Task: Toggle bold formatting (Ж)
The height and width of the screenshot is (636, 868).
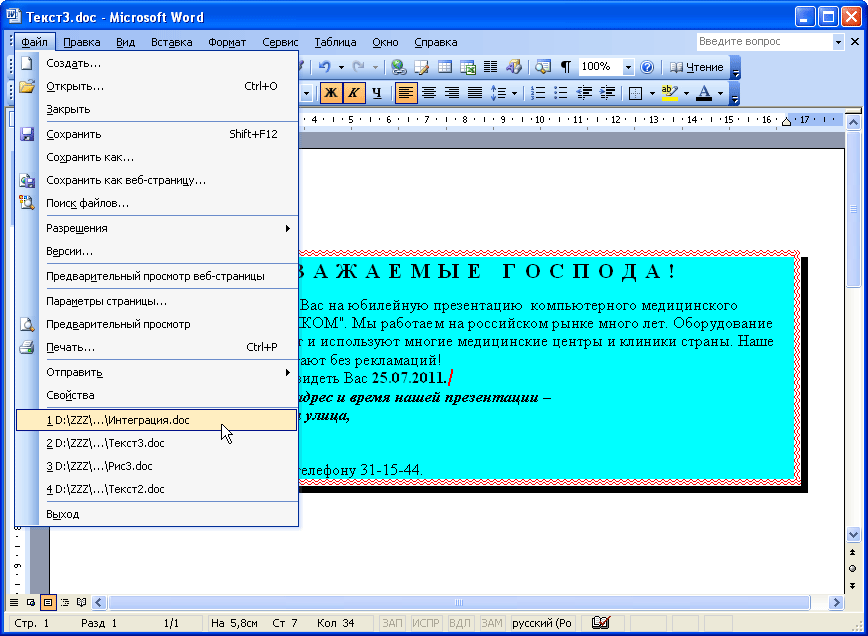Action: pyautogui.click(x=330, y=93)
